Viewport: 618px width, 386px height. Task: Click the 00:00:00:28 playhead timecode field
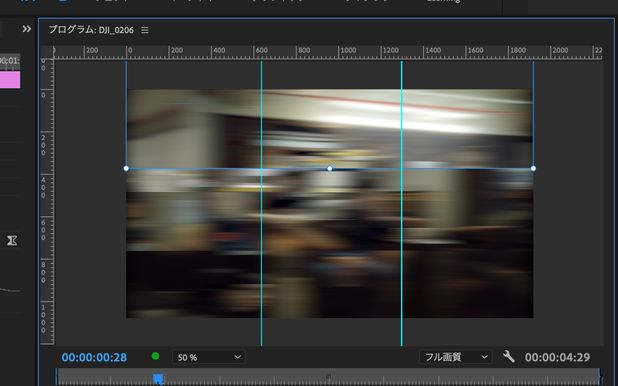click(94, 358)
